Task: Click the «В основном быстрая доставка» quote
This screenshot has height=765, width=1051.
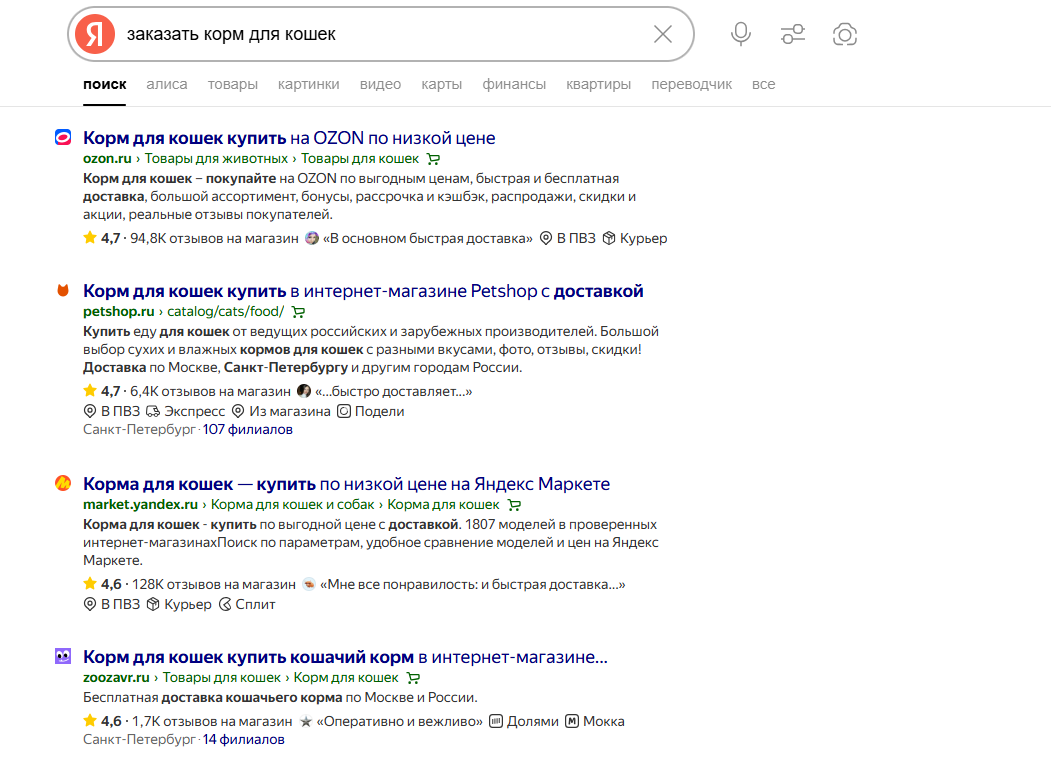Action: 428,238
